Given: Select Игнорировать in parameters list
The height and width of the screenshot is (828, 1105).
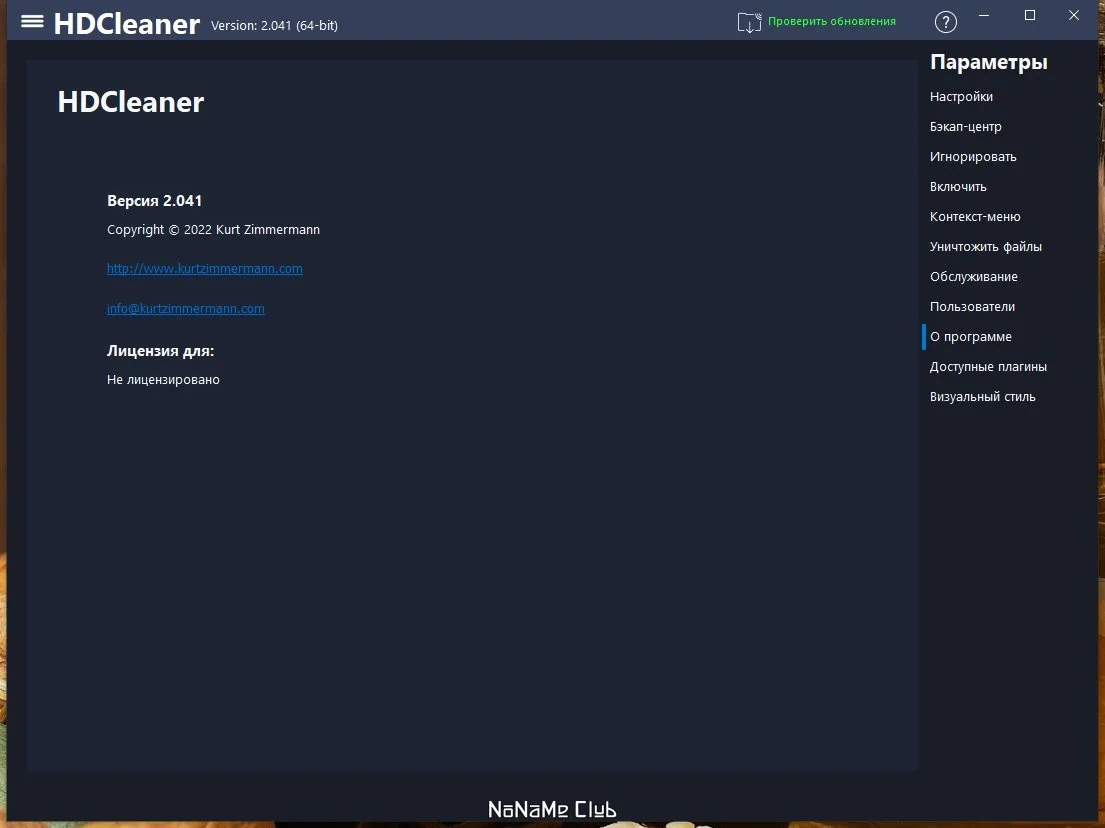Looking at the screenshot, I should pyautogui.click(x=973, y=156).
